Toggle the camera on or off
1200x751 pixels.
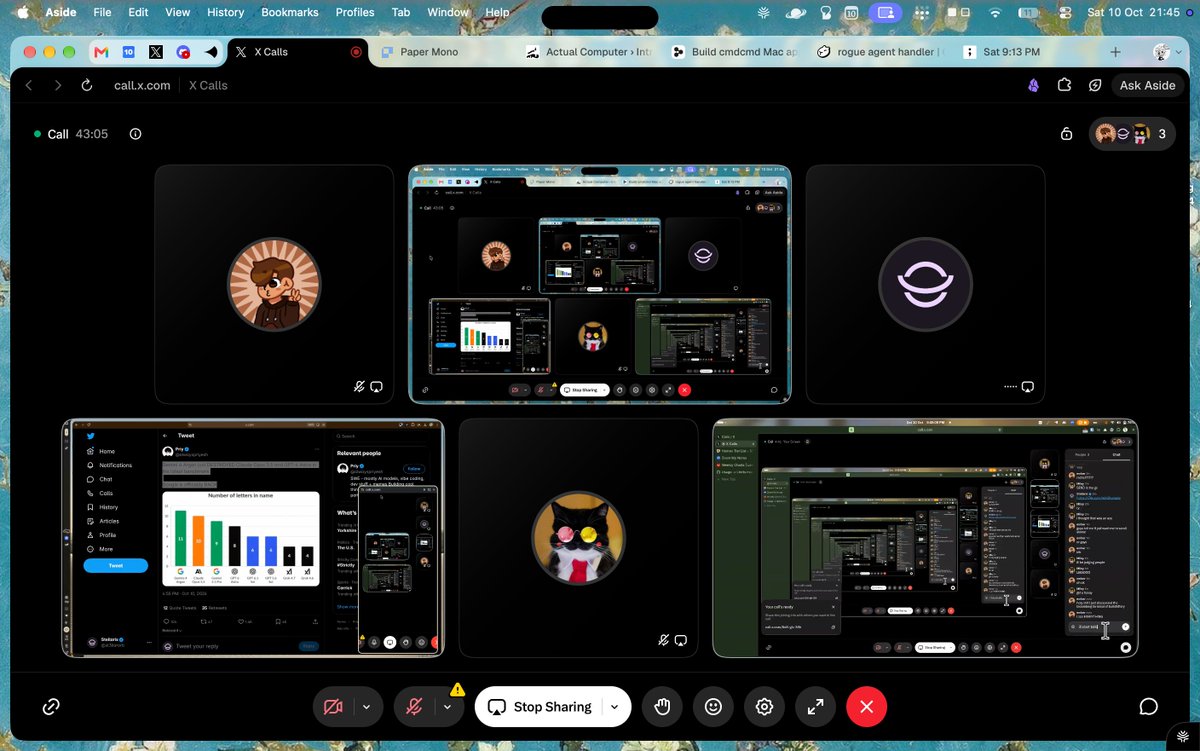point(333,707)
